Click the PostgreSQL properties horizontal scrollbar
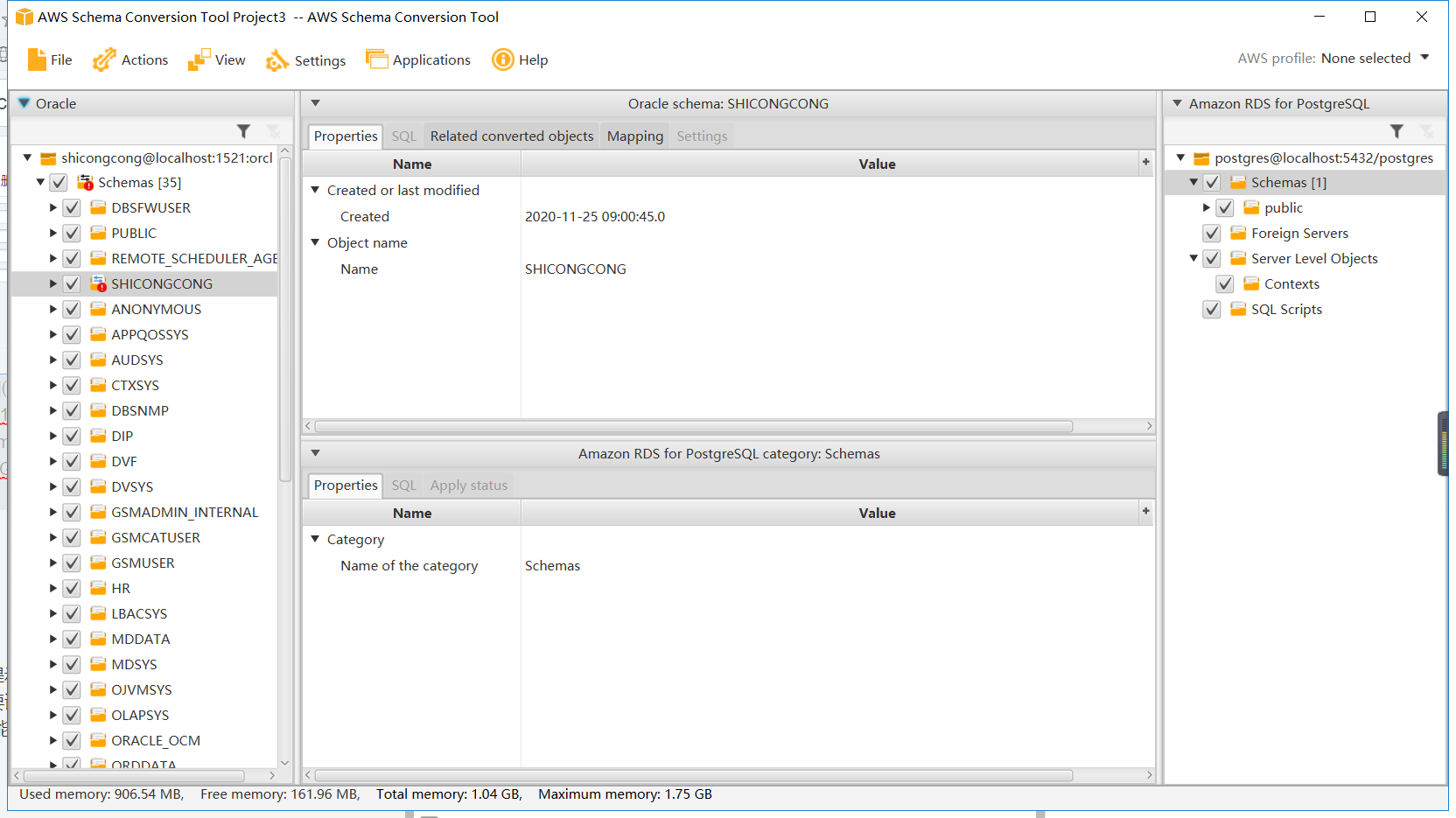 [x=694, y=776]
